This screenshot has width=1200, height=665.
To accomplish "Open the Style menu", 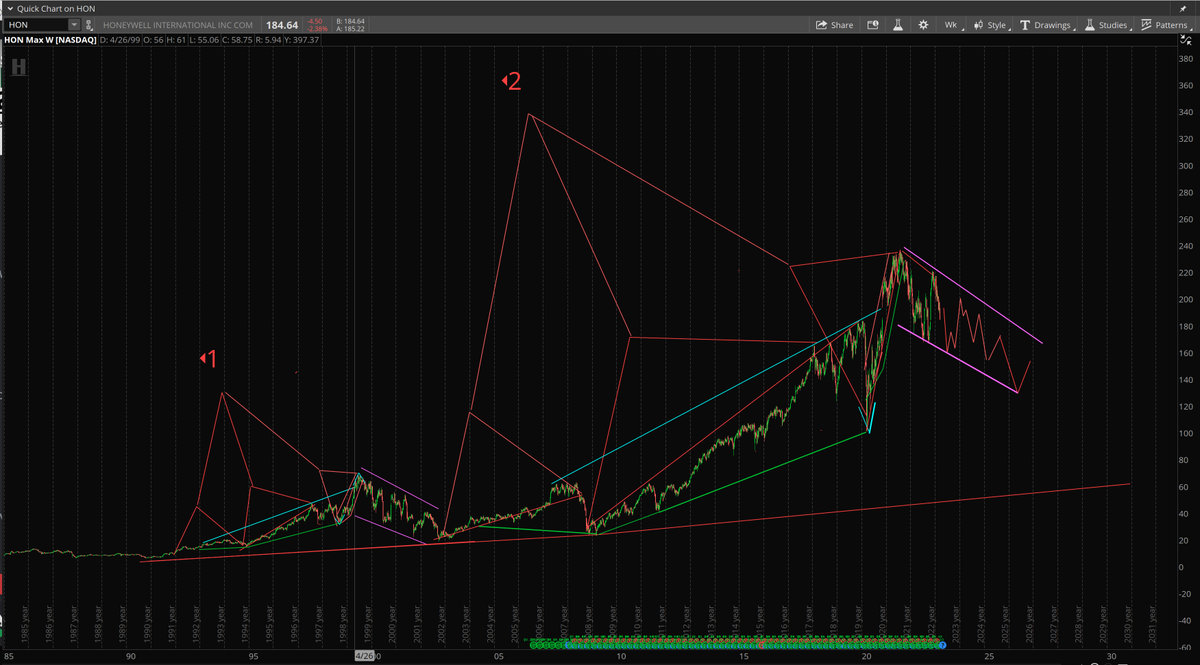I will tap(990, 25).
